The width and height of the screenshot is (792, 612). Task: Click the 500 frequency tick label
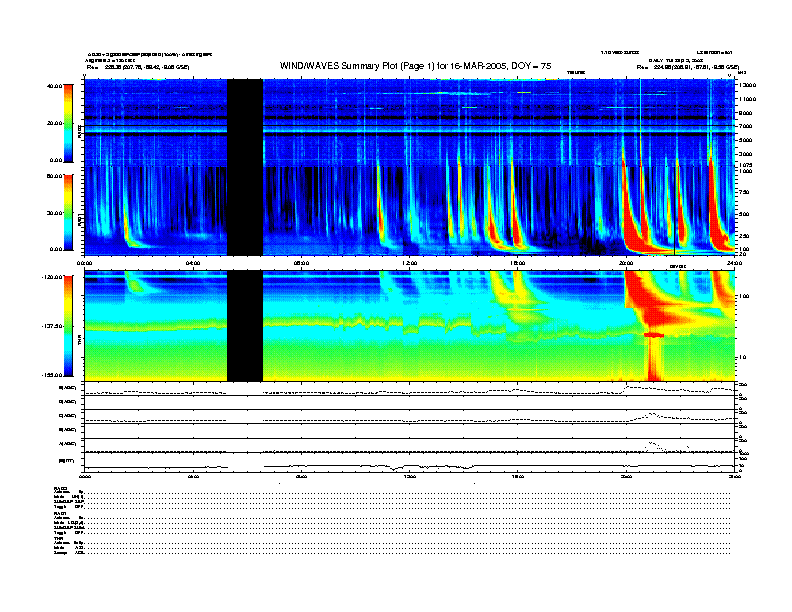745,214
